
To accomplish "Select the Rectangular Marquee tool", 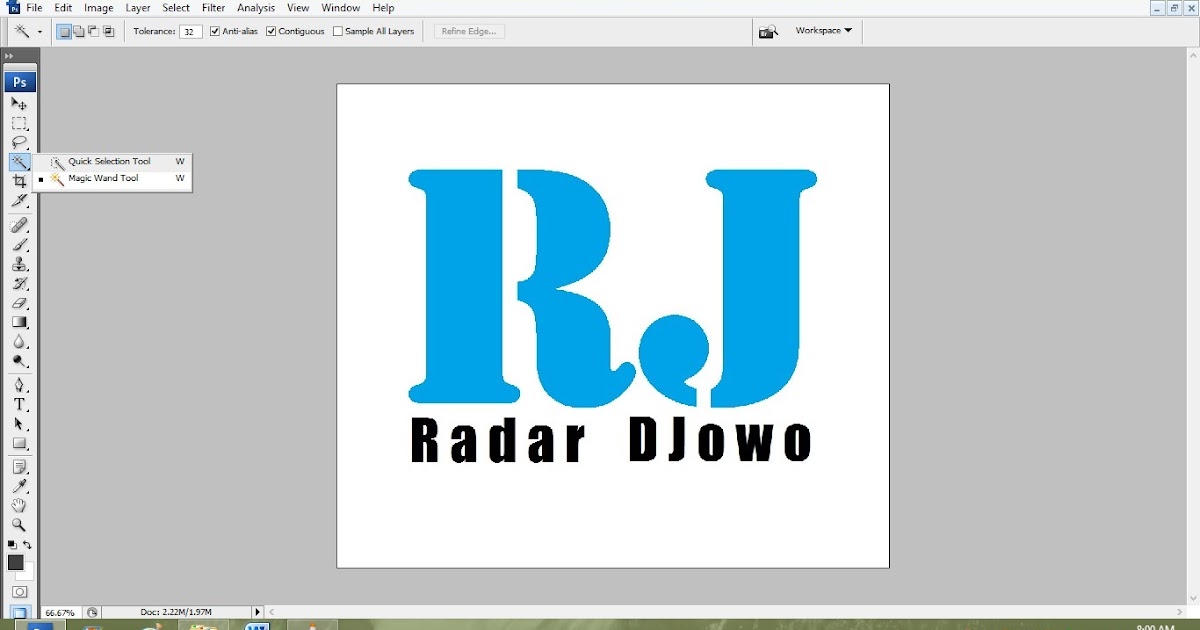I will point(20,124).
